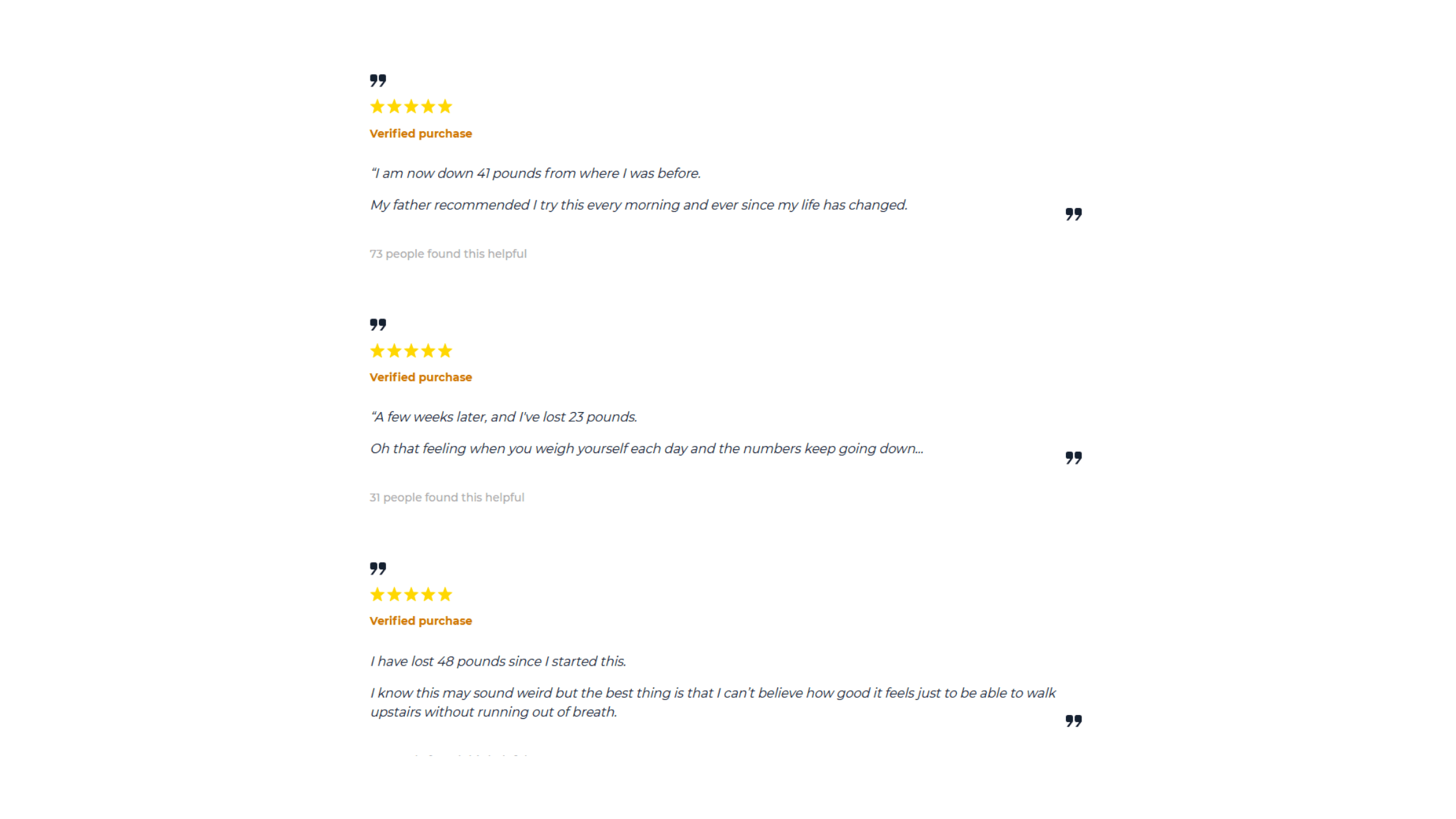Click 'I have lost 48 pounds' sentence
Viewport: 1456px width, 819px height.
coord(499,662)
